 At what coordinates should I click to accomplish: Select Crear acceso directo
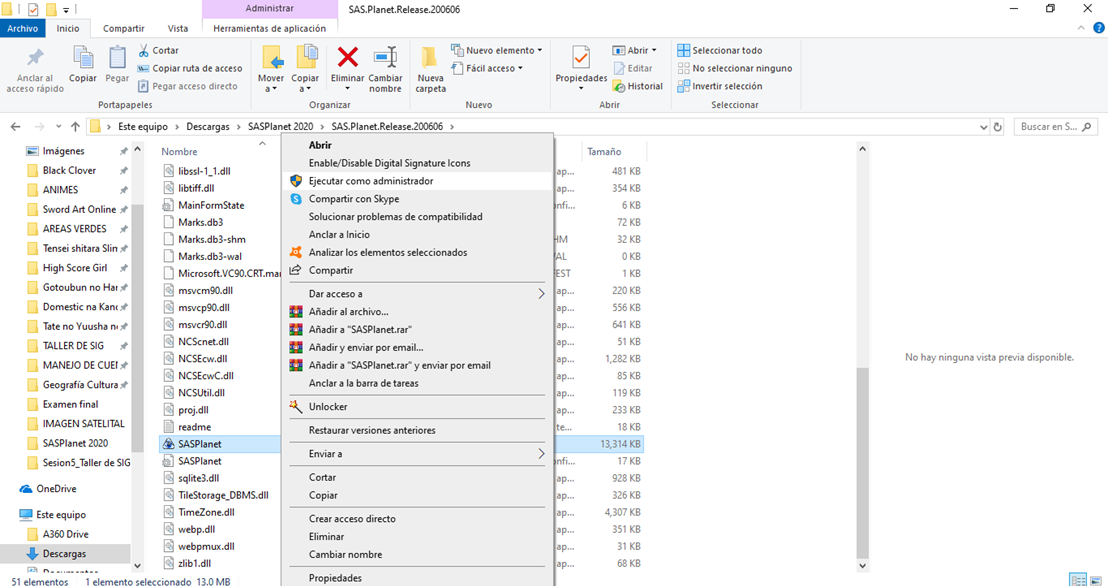click(417, 519)
